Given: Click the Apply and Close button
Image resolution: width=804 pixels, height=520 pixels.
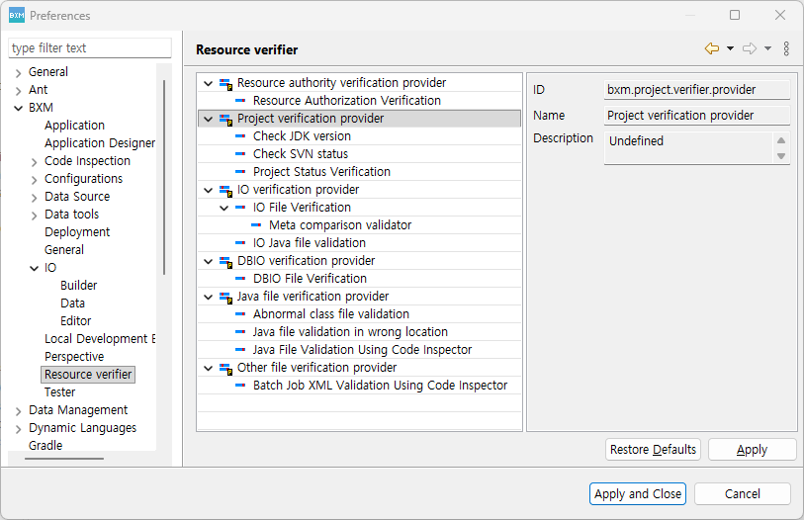Looking at the screenshot, I should [637, 494].
